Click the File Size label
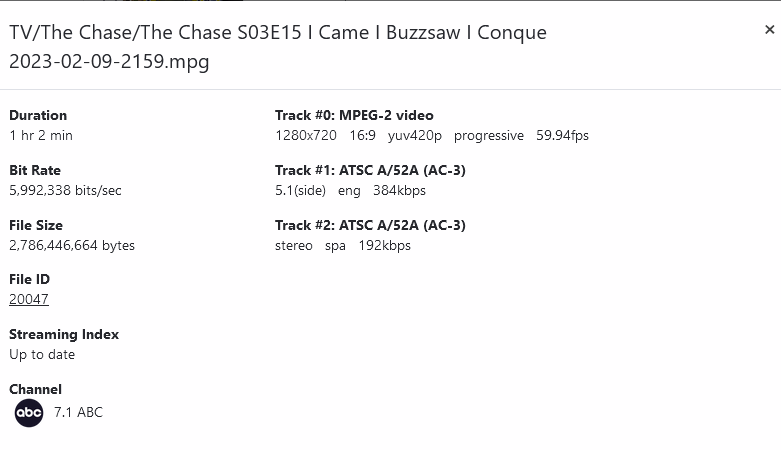This screenshot has width=781, height=450. pyautogui.click(x=36, y=225)
